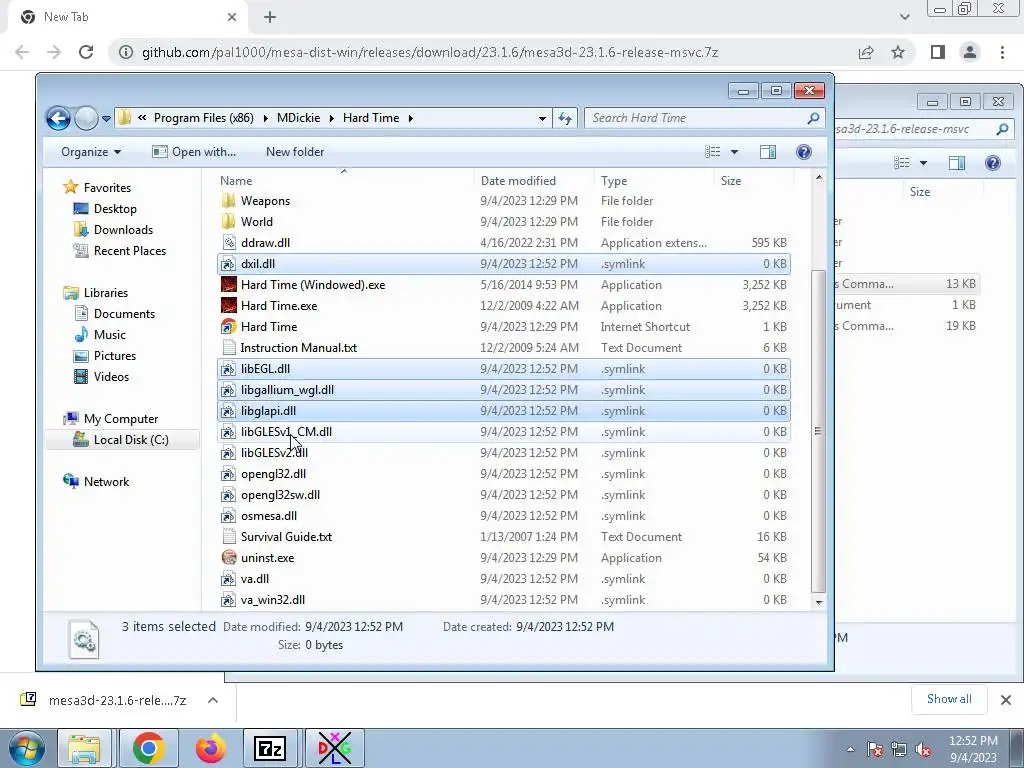Screen dimensions: 1024x768
Task: Select opengl32.dll icon
Action: tap(229, 474)
